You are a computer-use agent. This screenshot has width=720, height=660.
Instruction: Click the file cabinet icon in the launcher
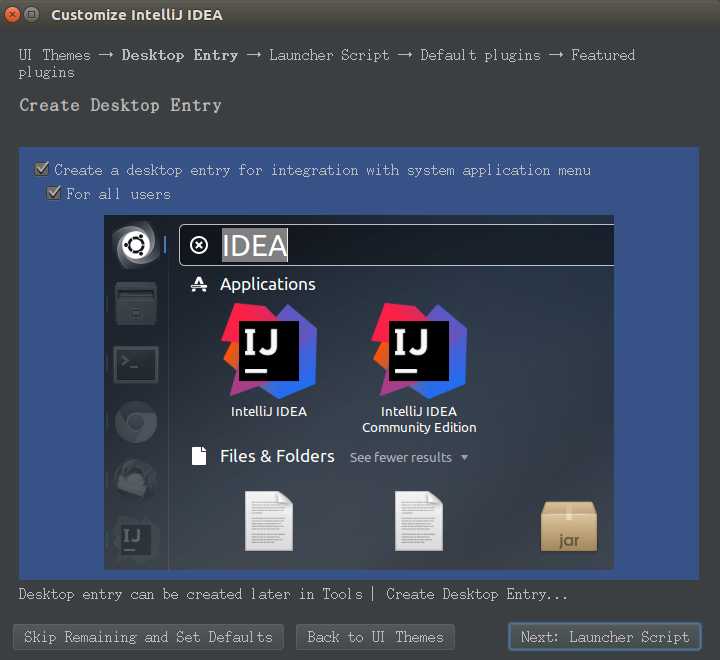(136, 304)
